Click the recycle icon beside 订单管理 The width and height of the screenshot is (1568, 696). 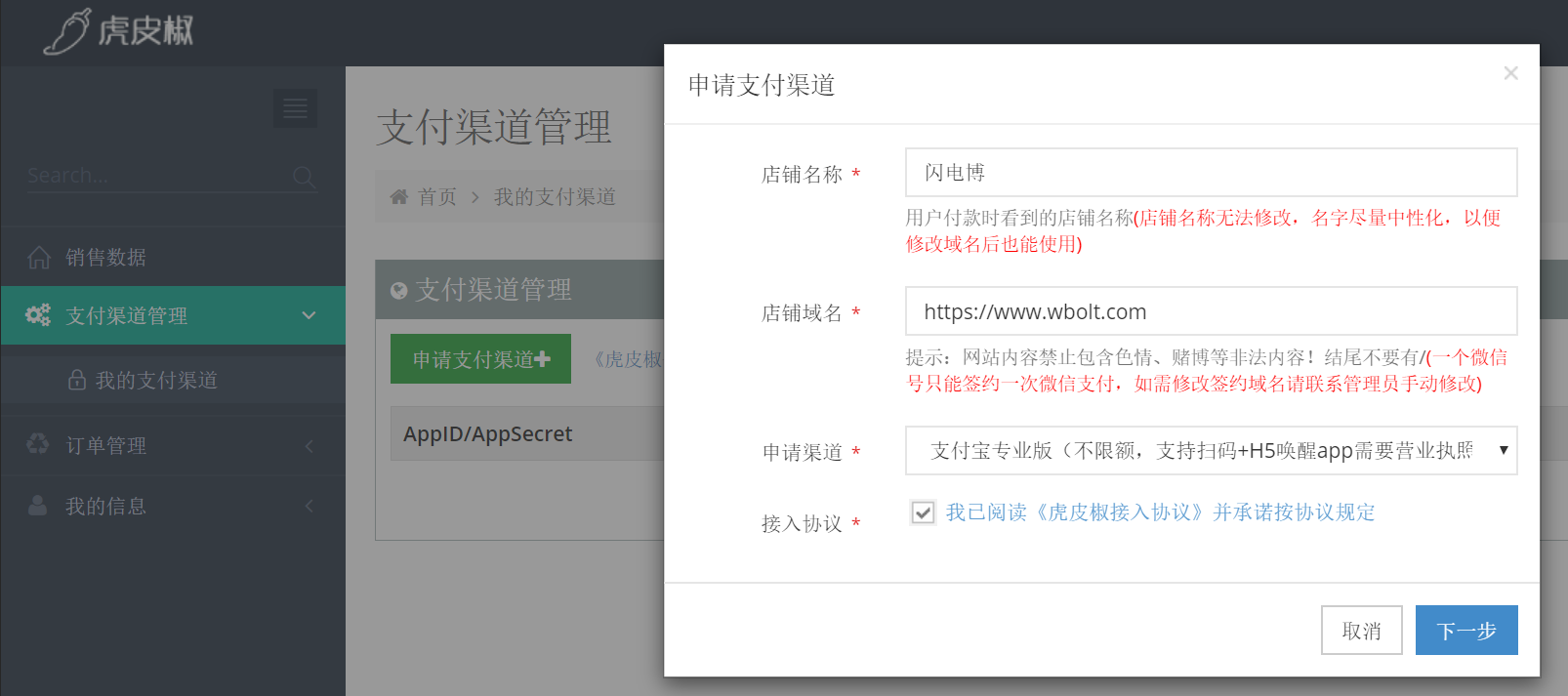38,444
